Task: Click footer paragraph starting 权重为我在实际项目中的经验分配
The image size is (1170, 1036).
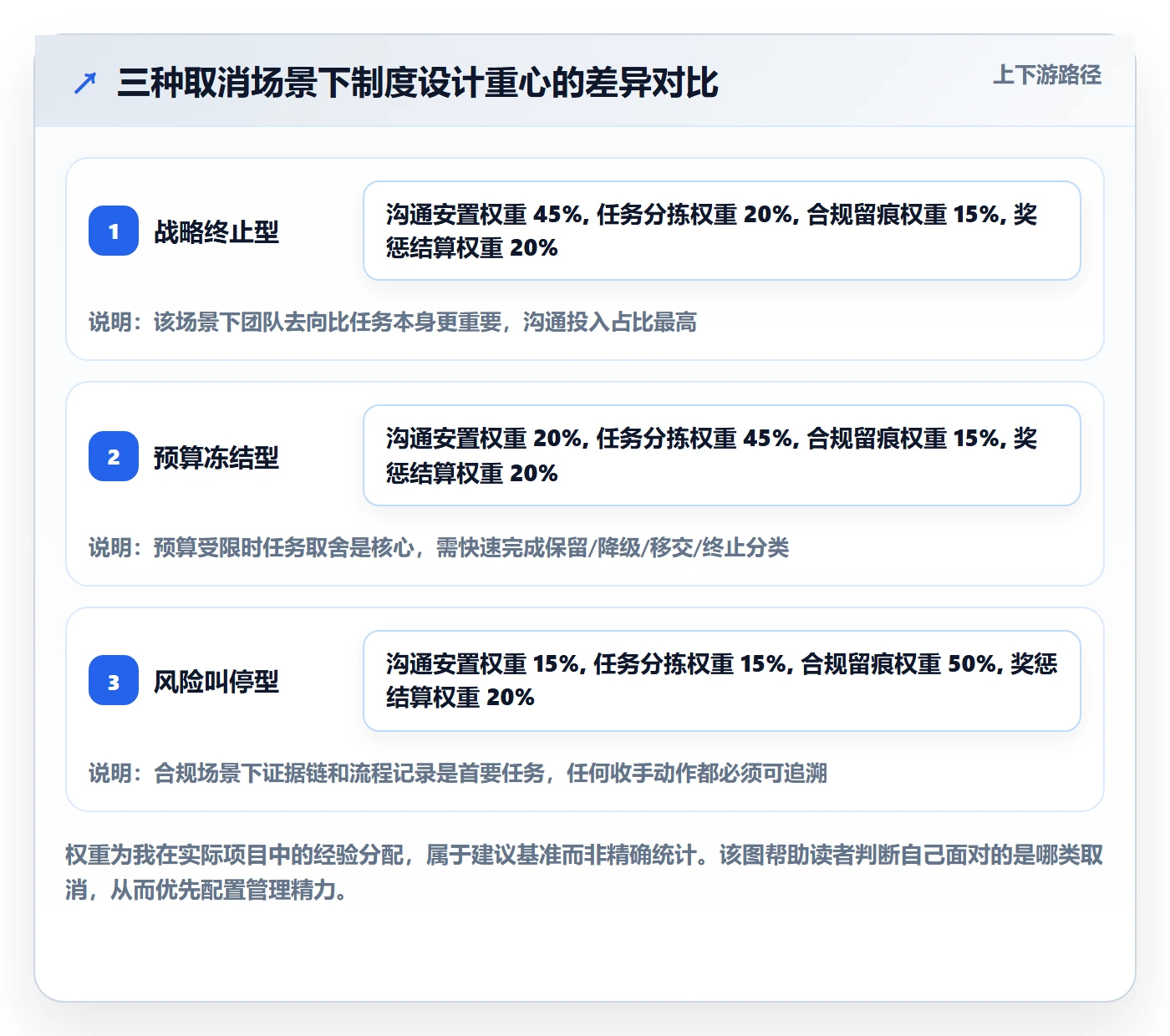Action: pyautogui.click(x=584, y=872)
